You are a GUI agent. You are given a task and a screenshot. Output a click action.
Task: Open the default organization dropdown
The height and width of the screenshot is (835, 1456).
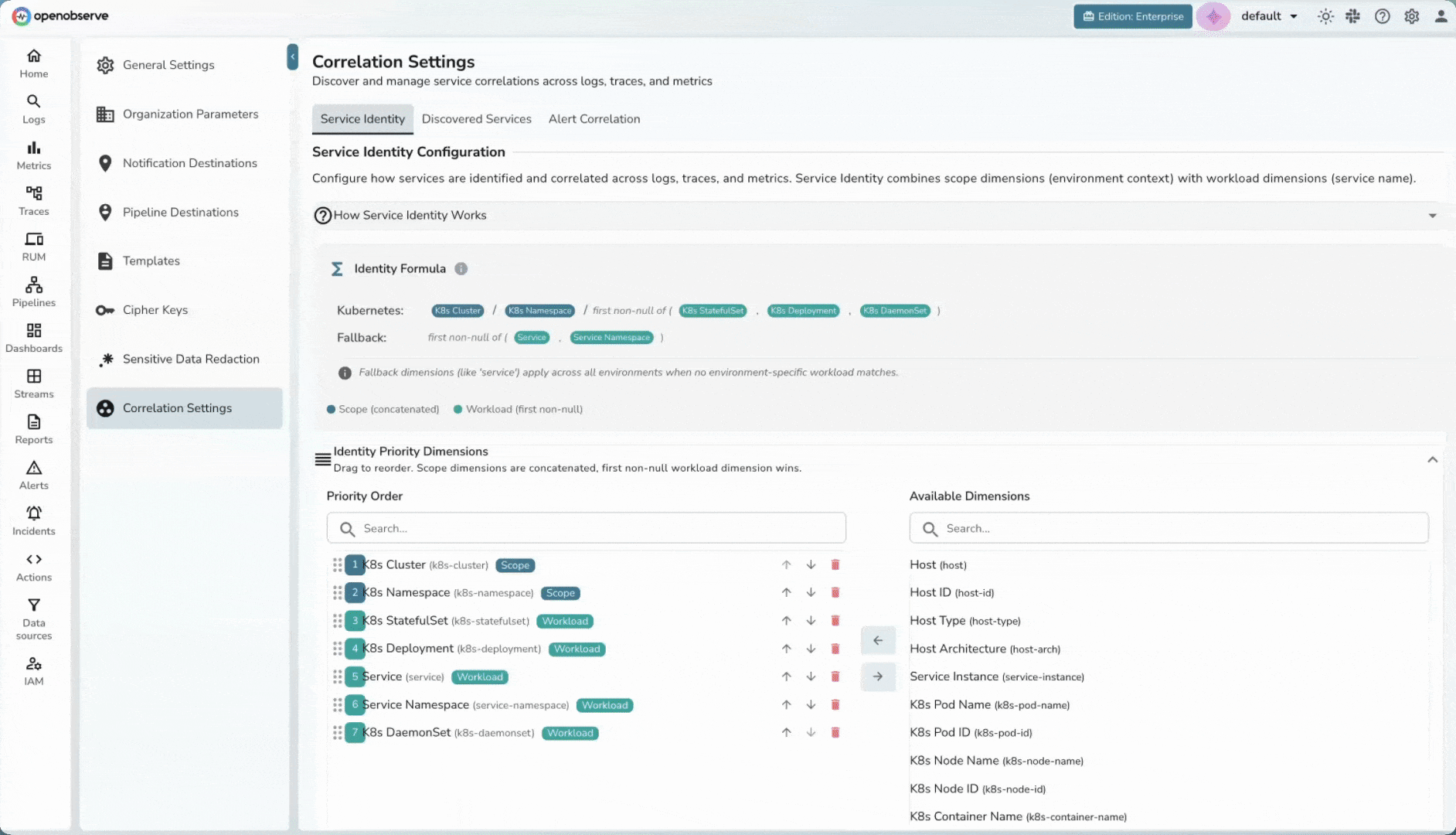tap(1269, 16)
